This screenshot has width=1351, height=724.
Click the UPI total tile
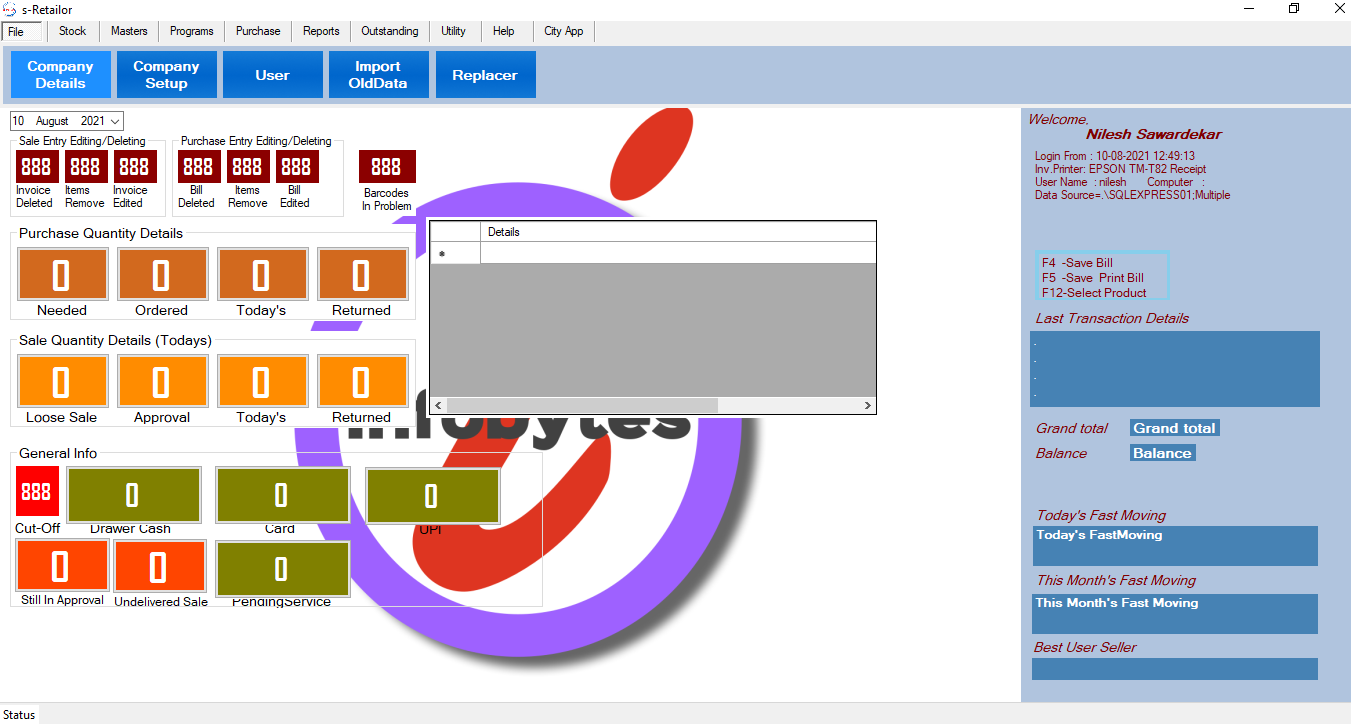click(x=432, y=495)
